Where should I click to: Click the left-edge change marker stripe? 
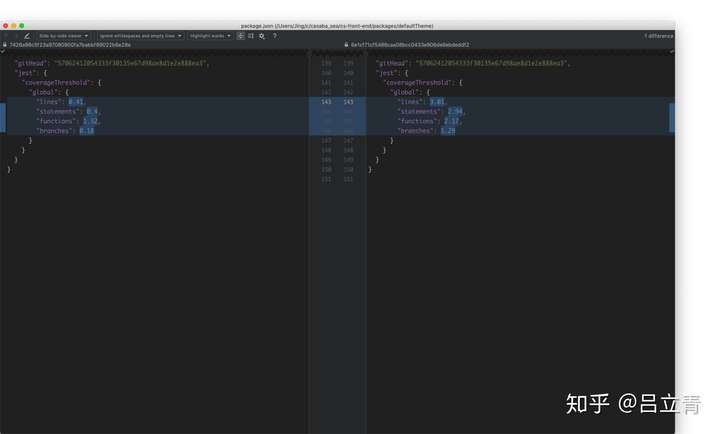(x=3, y=118)
